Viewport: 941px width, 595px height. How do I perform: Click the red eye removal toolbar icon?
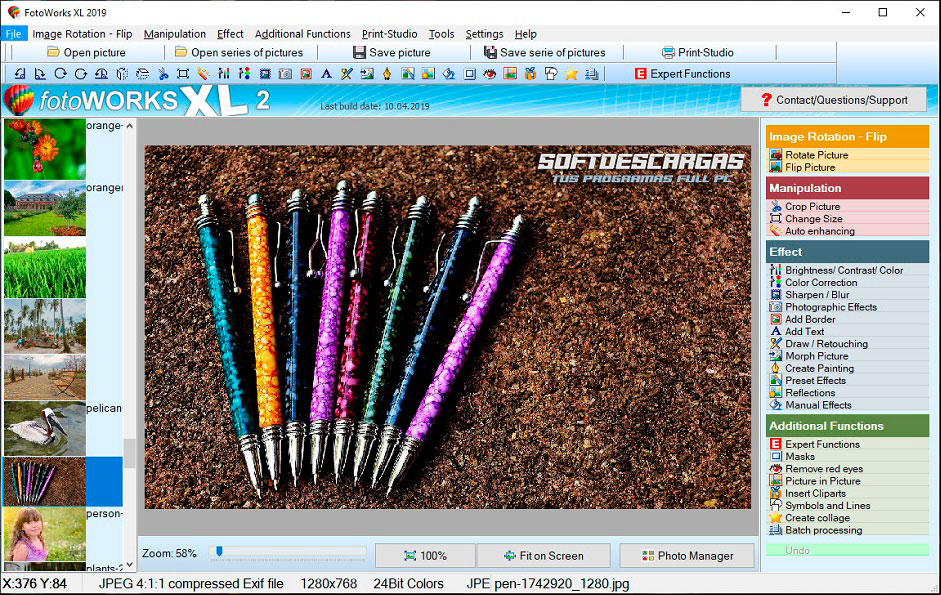click(x=490, y=74)
